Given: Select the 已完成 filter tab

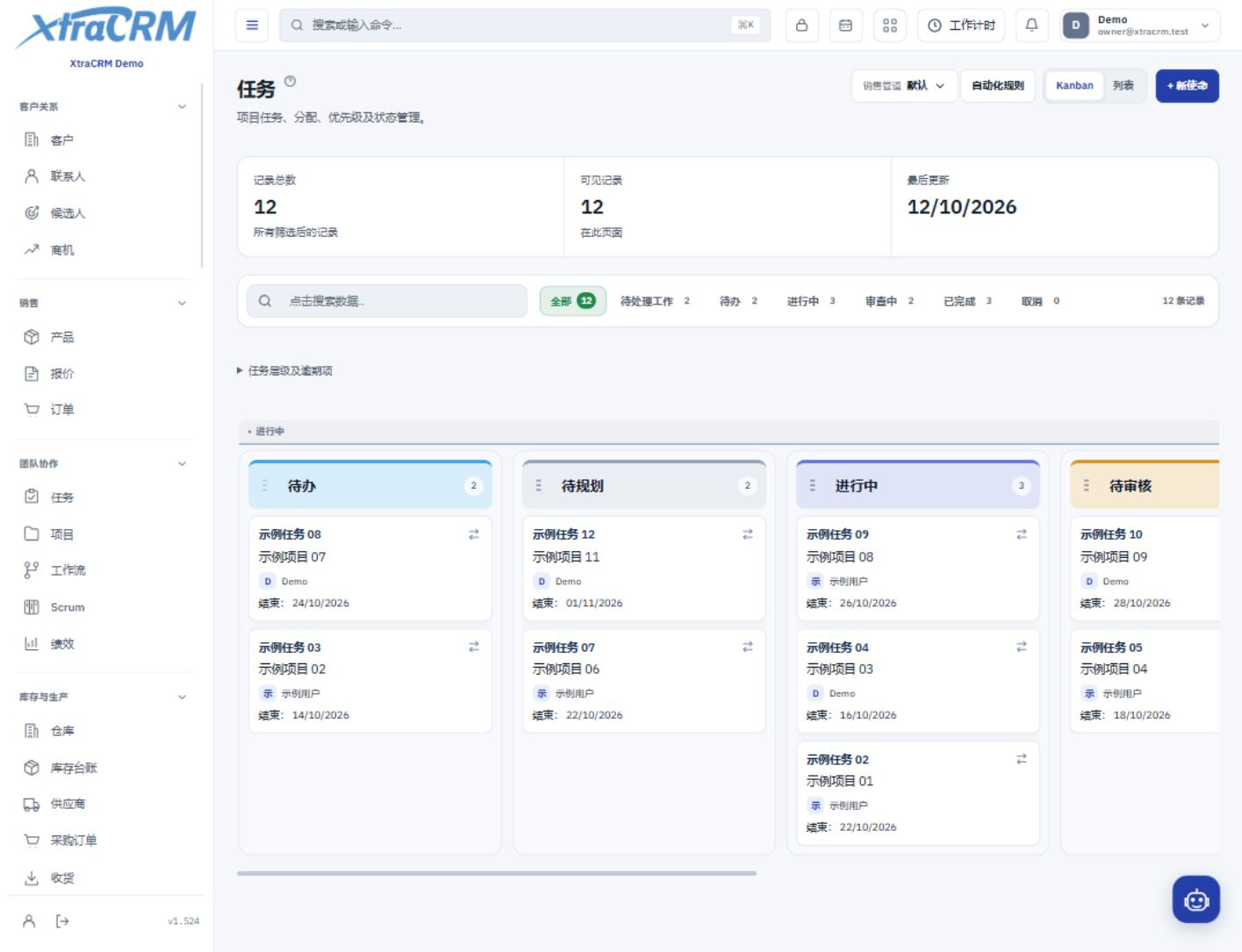Looking at the screenshot, I should click(x=967, y=301).
